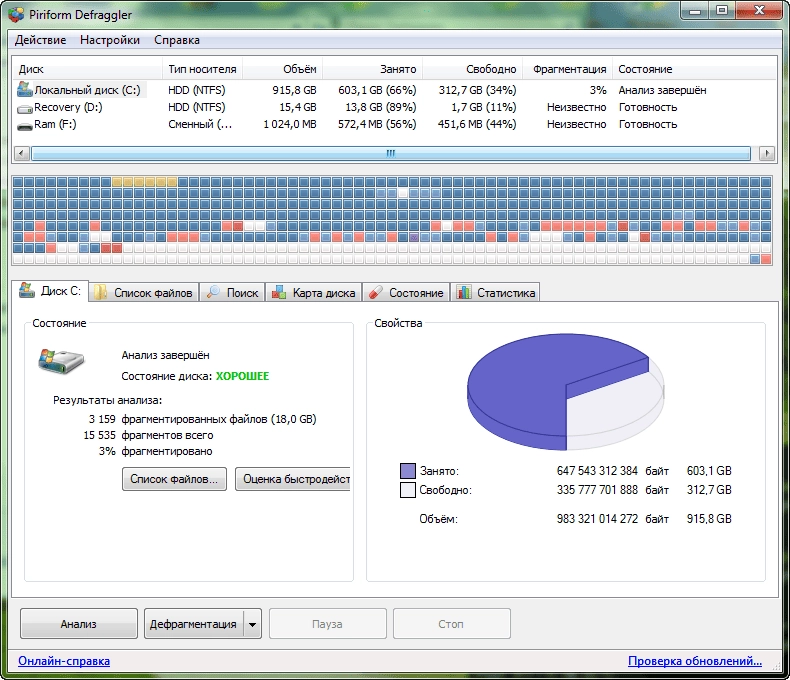
Task: Sort by the Объём column header
Action: pyautogui.click(x=283, y=69)
